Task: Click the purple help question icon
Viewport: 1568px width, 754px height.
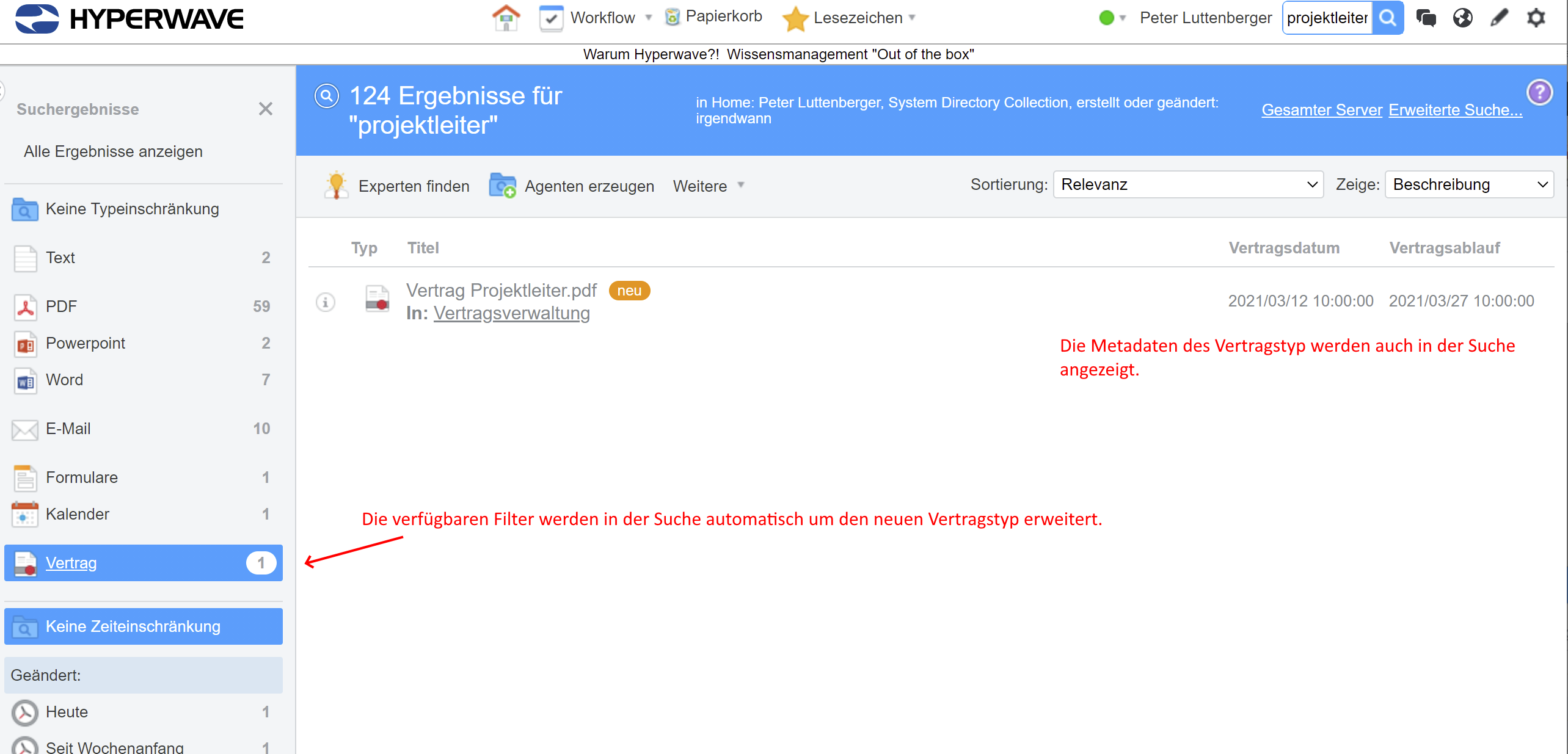Action: click(x=1540, y=93)
